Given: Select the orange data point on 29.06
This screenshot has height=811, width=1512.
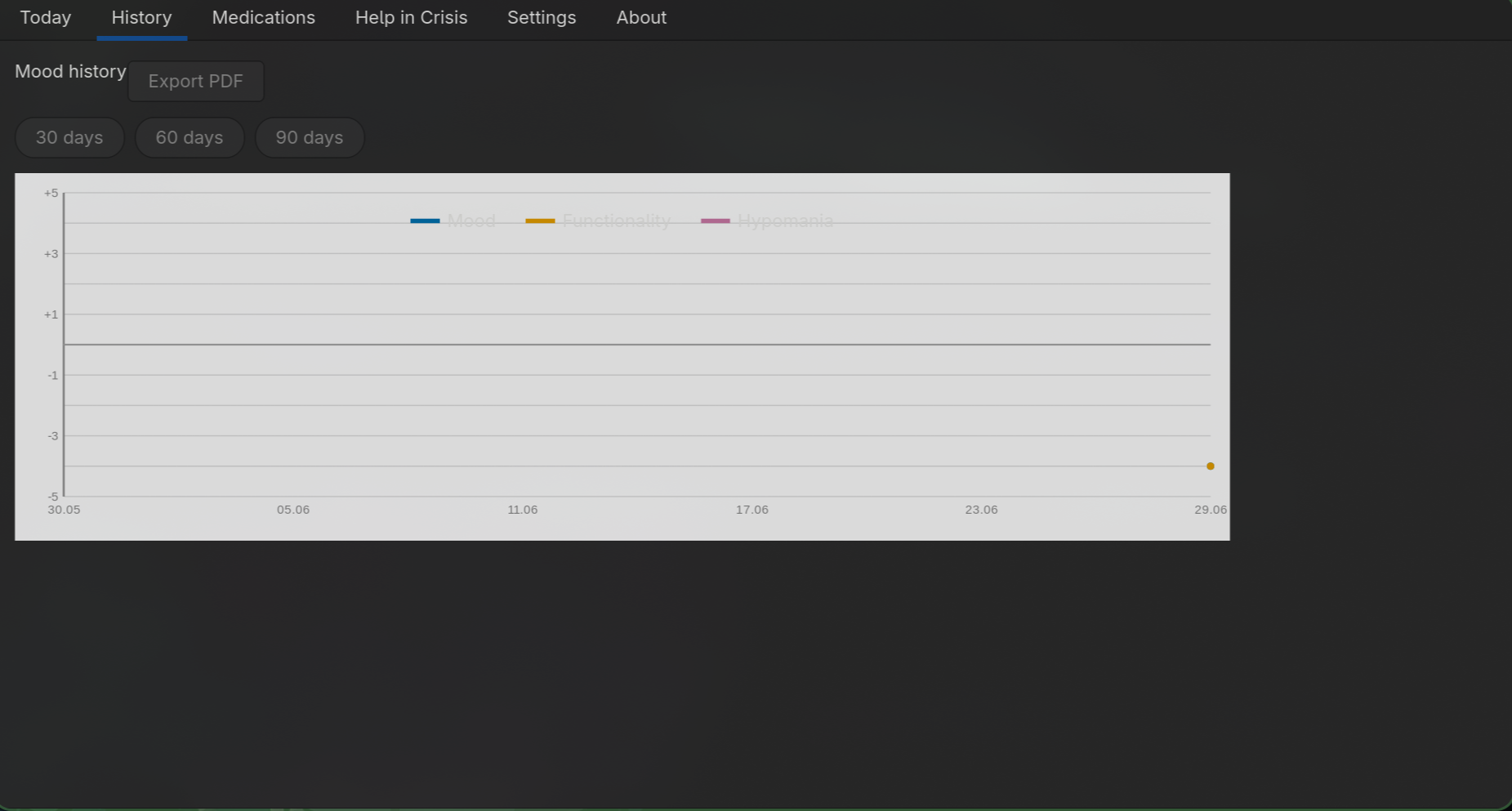Looking at the screenshot, I should click(1211, 466).
